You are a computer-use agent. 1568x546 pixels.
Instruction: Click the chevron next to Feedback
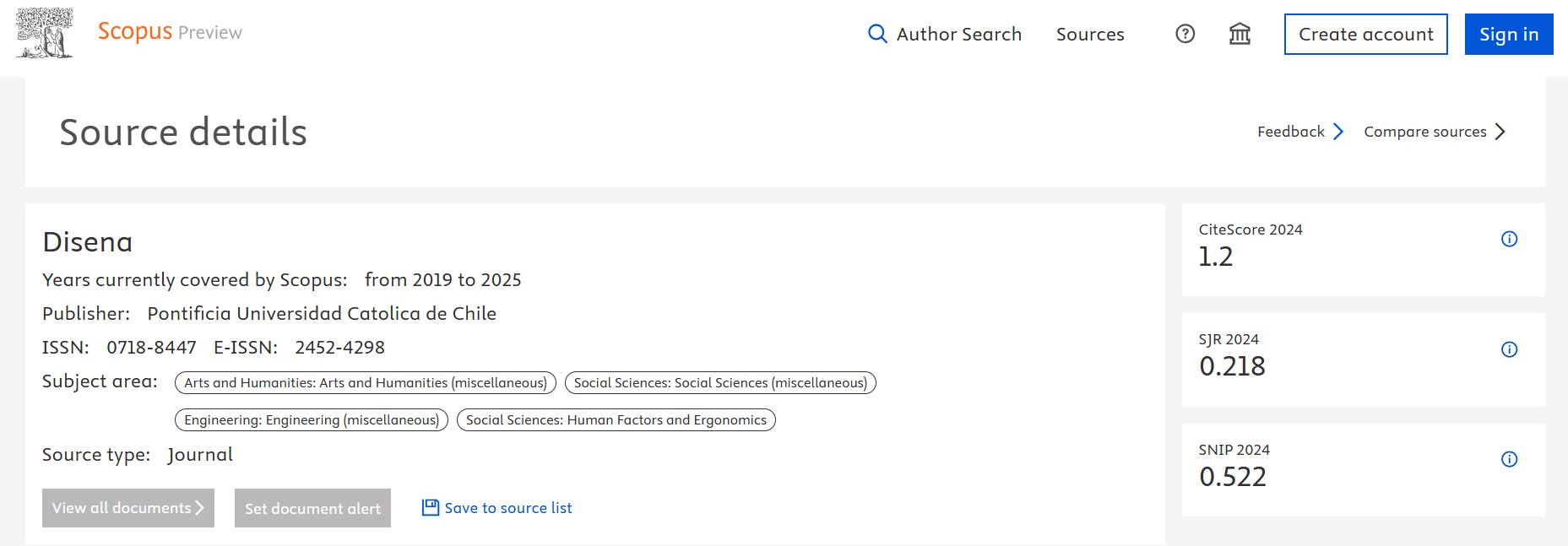tap(1338, 132)
